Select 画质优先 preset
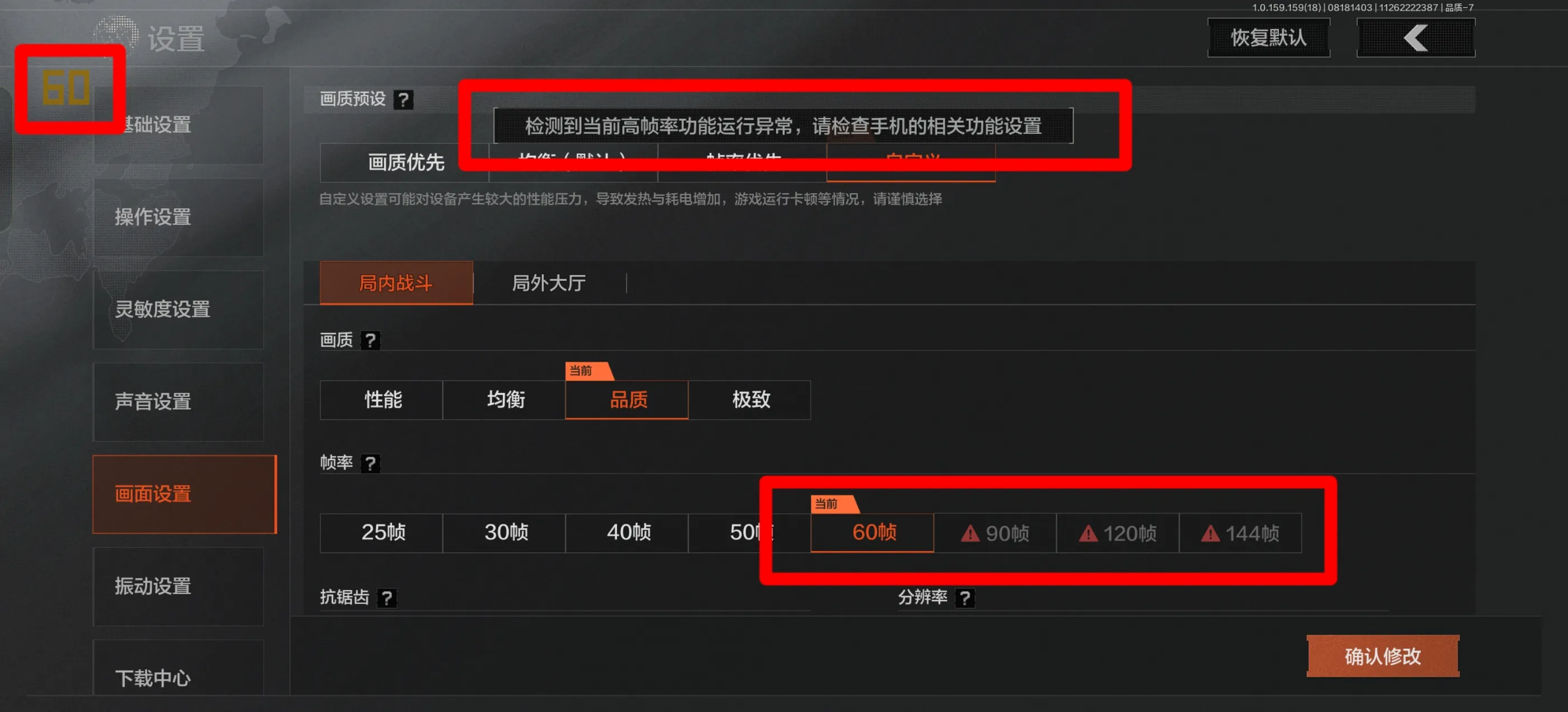This screenshot has width=1568, height=712. 405,162
